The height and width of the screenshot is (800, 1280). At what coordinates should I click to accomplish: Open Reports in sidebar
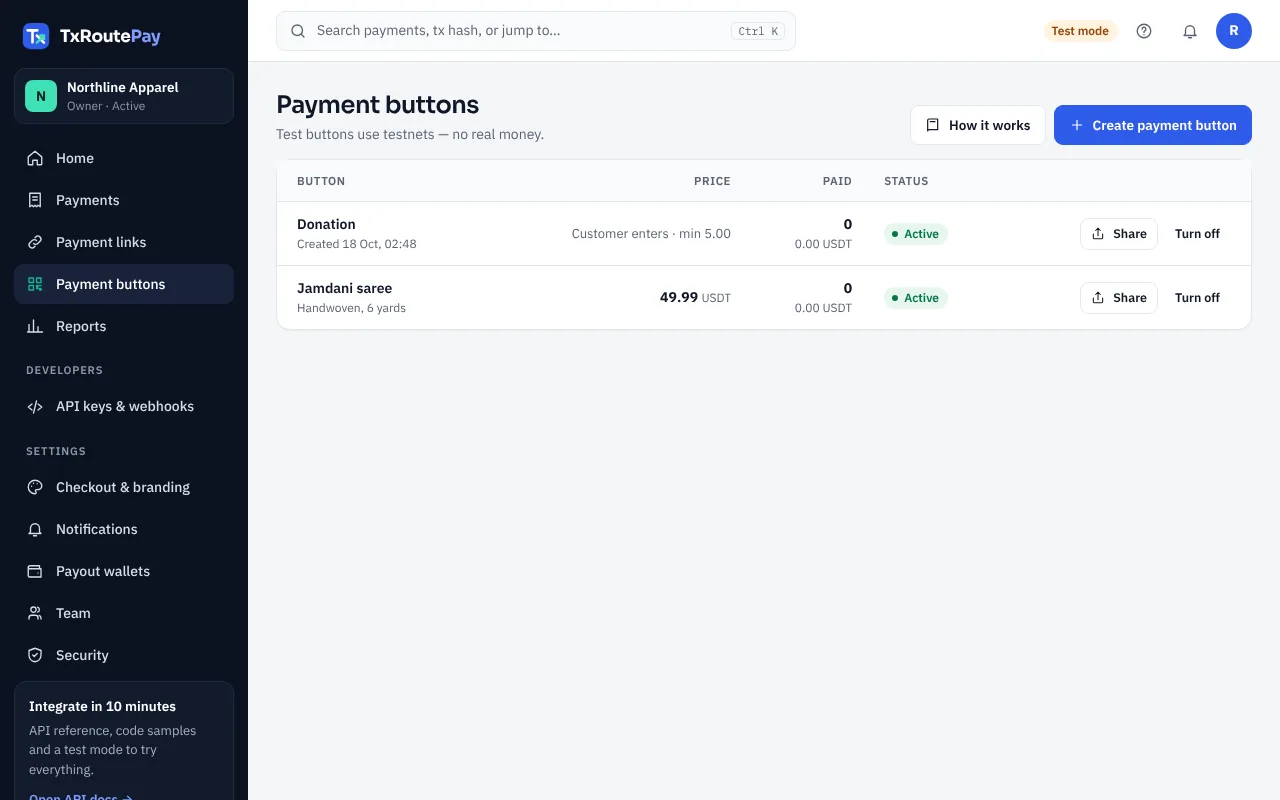point(124,326)
